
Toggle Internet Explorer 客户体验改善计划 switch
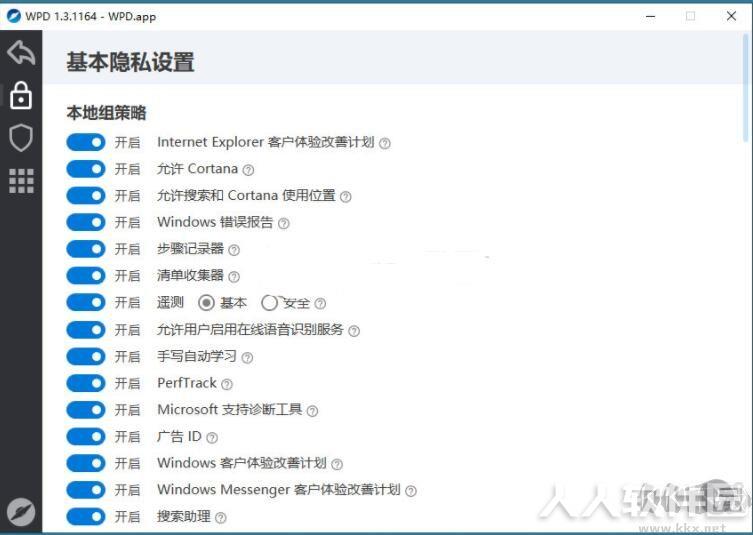click(x=85, y=142)
